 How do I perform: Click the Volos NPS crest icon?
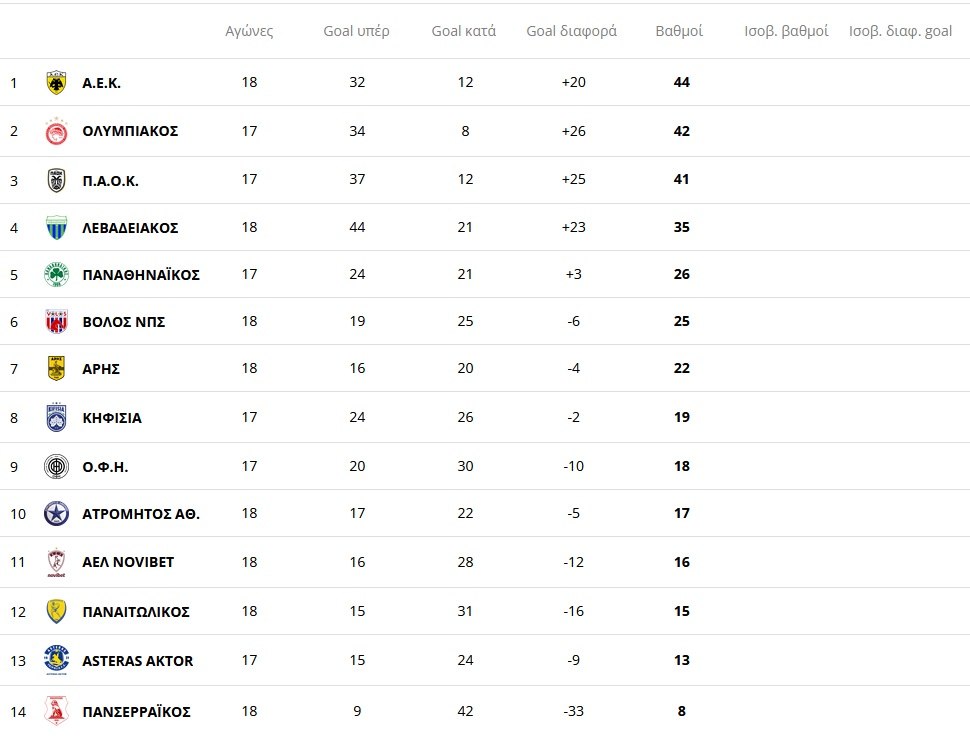[57, 322]
